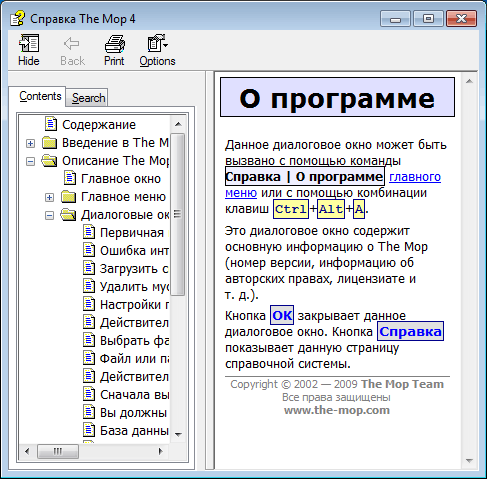Screen dimensions: 487x479
Task: Click the page icon beside Загрузить с
Action: click(x=89, y=268)
